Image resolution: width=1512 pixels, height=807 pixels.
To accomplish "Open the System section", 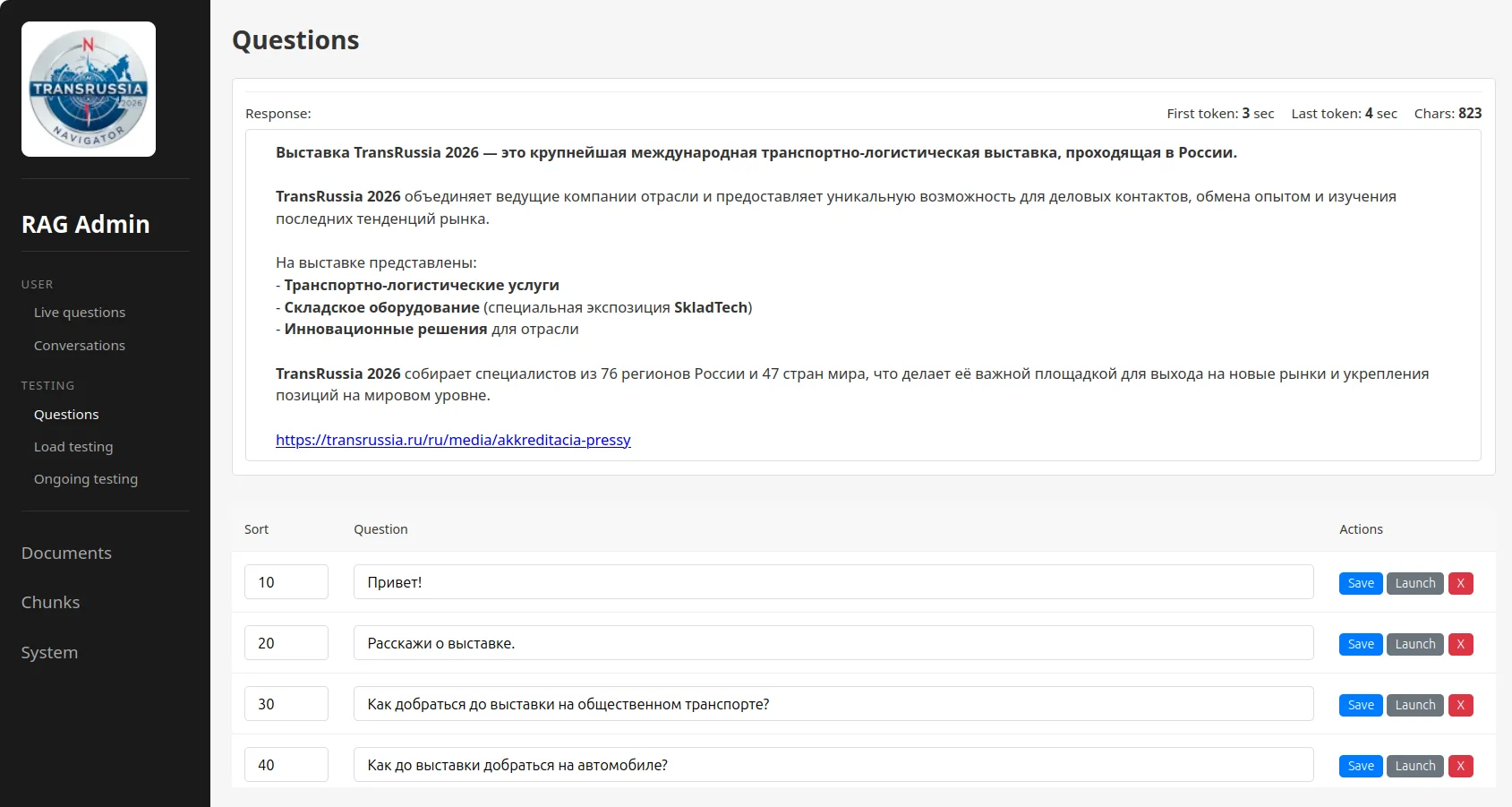I will [49, 653].
